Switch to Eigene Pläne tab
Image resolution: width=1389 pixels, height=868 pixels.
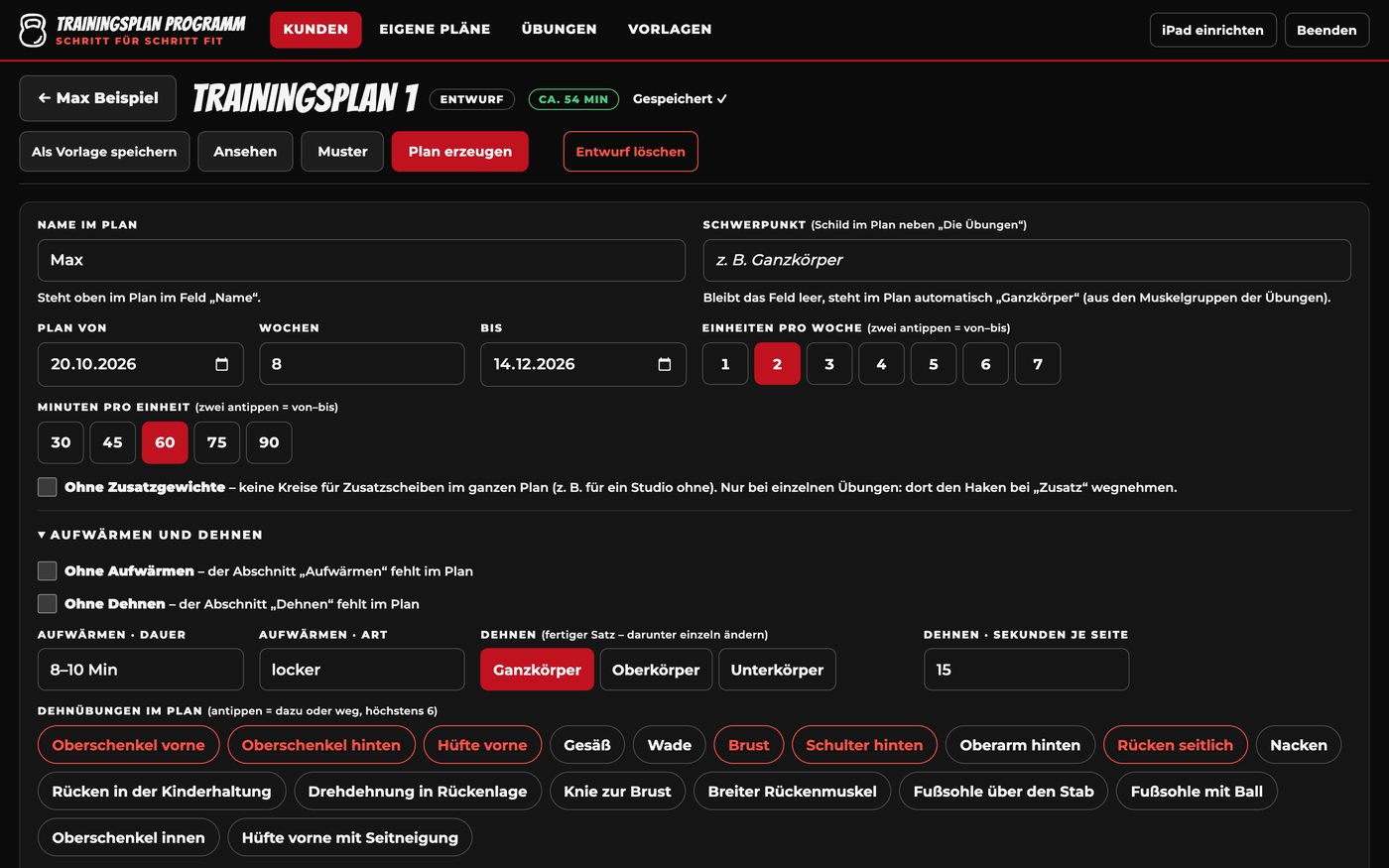coord(435,30)
